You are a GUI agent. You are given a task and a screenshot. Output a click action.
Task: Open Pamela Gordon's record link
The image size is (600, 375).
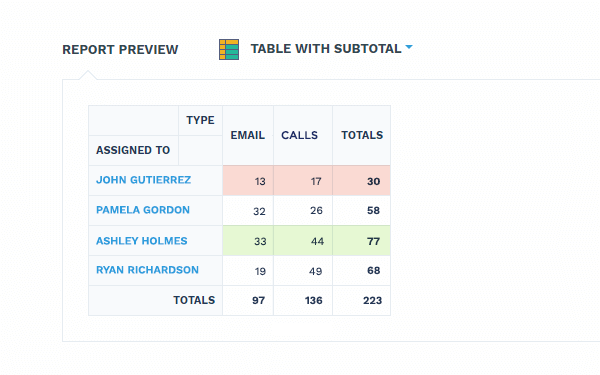coord(143,210)
